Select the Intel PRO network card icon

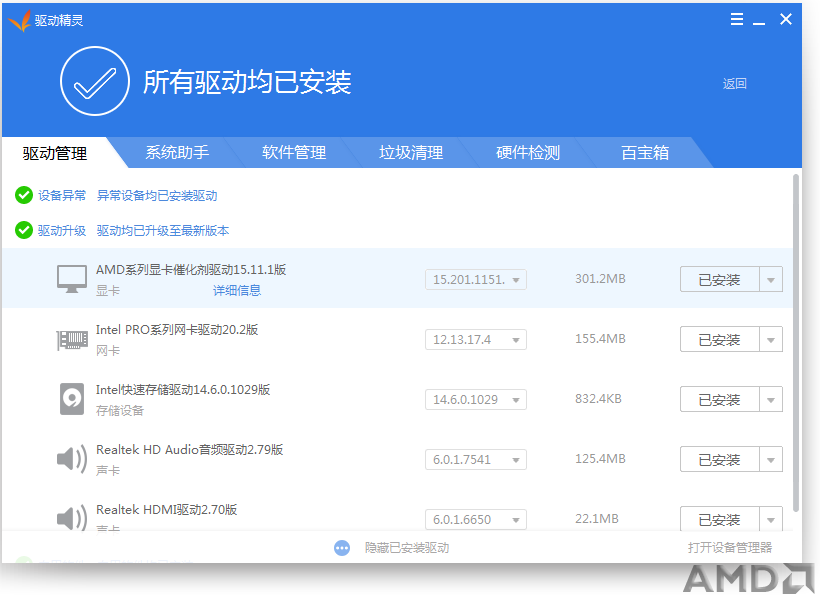pos(72,340)
